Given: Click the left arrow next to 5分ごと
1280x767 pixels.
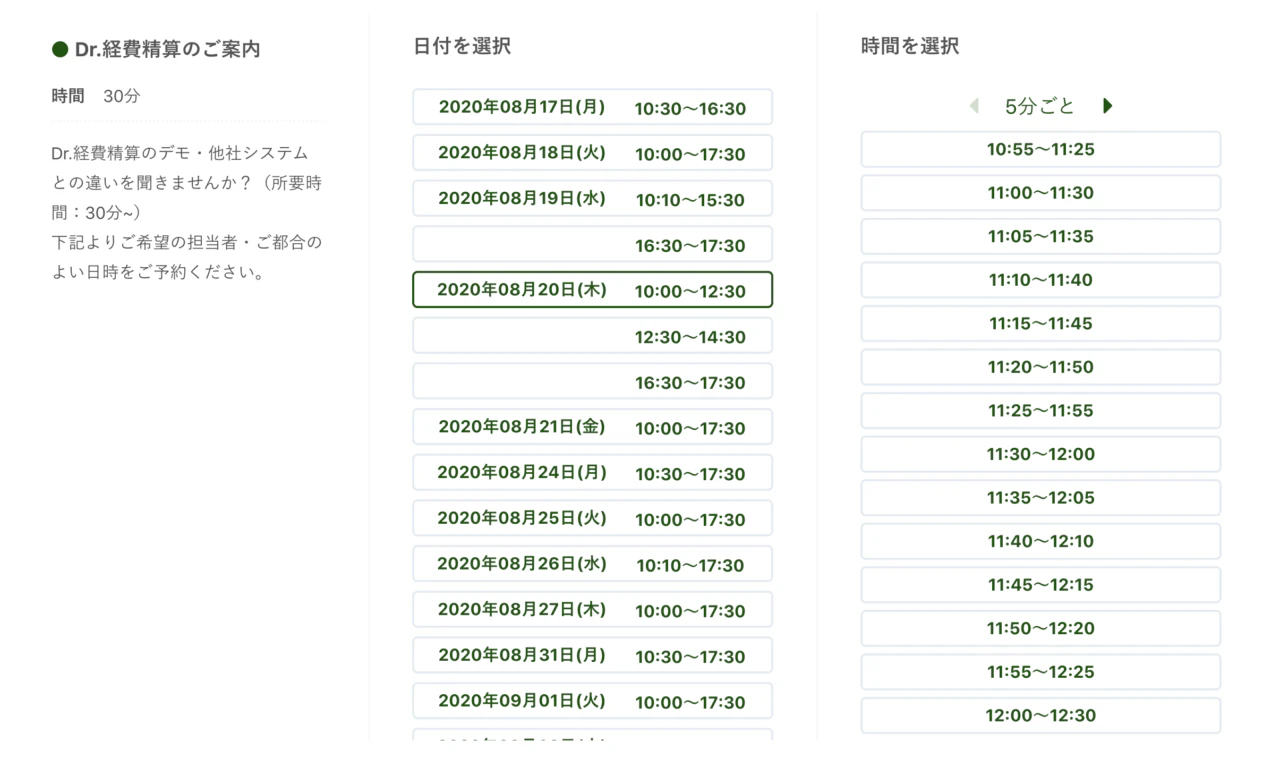Looking at the screenshot, I should (x=974, y=106).
